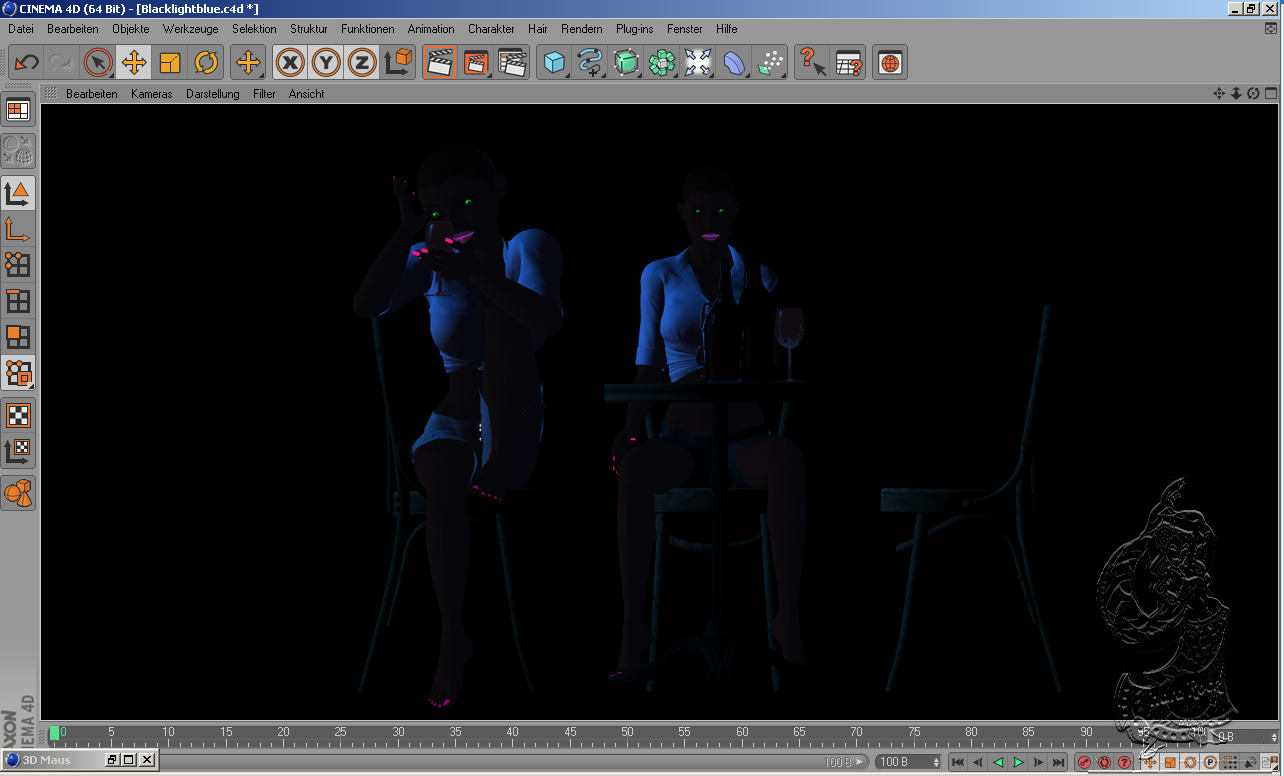Image resolution: width=1284 pixels, height=776 pixels.
Task: Open the scene objects flyout with arrows icon
Action: point(698,63)
